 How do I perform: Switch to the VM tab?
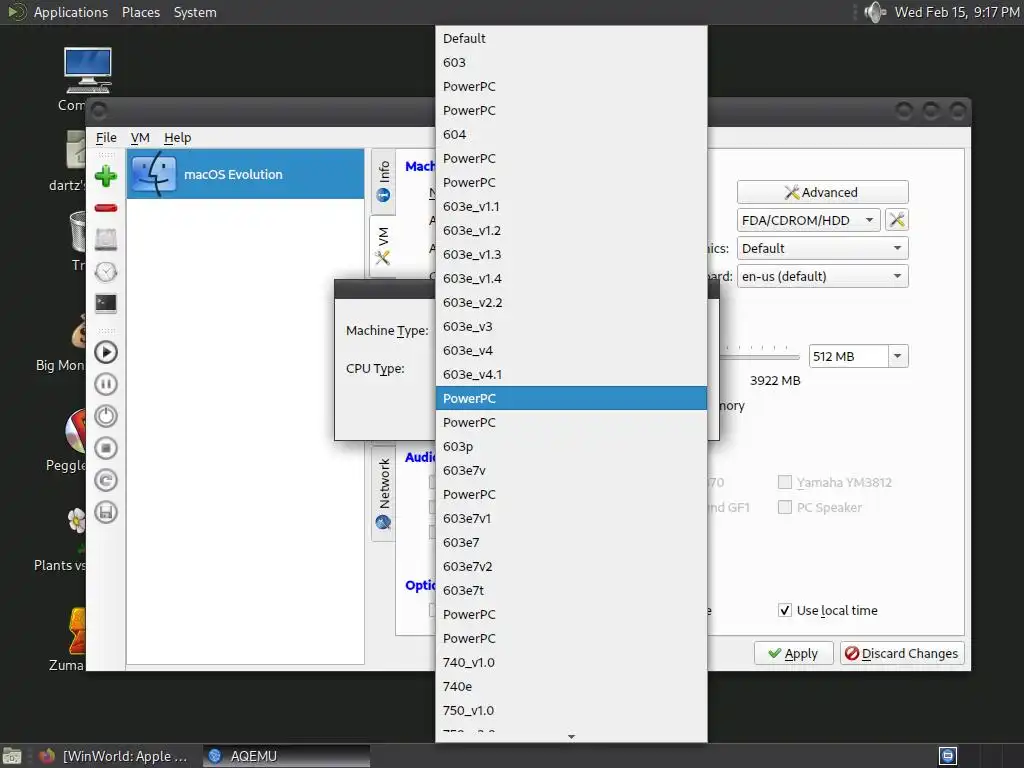[x=383, y=246]
